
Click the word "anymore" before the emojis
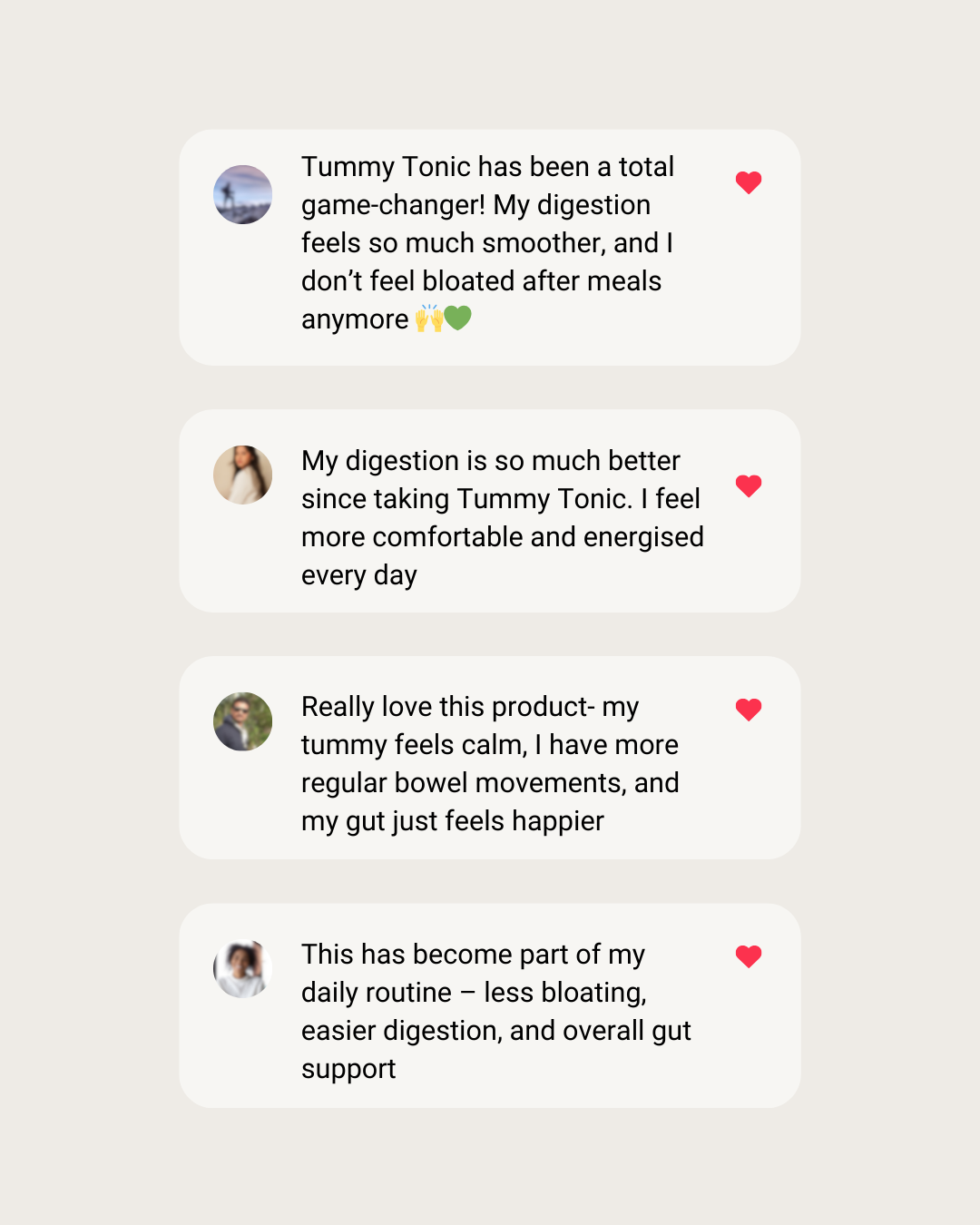click(355, 320)
